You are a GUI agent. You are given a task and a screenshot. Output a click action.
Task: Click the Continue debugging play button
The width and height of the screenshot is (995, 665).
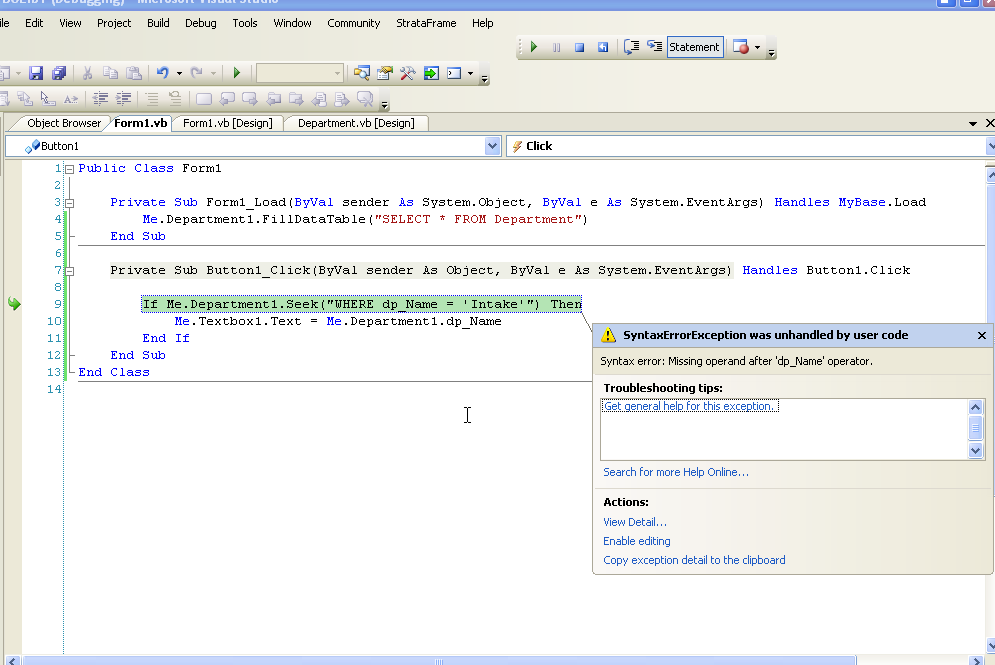(534, 47)
